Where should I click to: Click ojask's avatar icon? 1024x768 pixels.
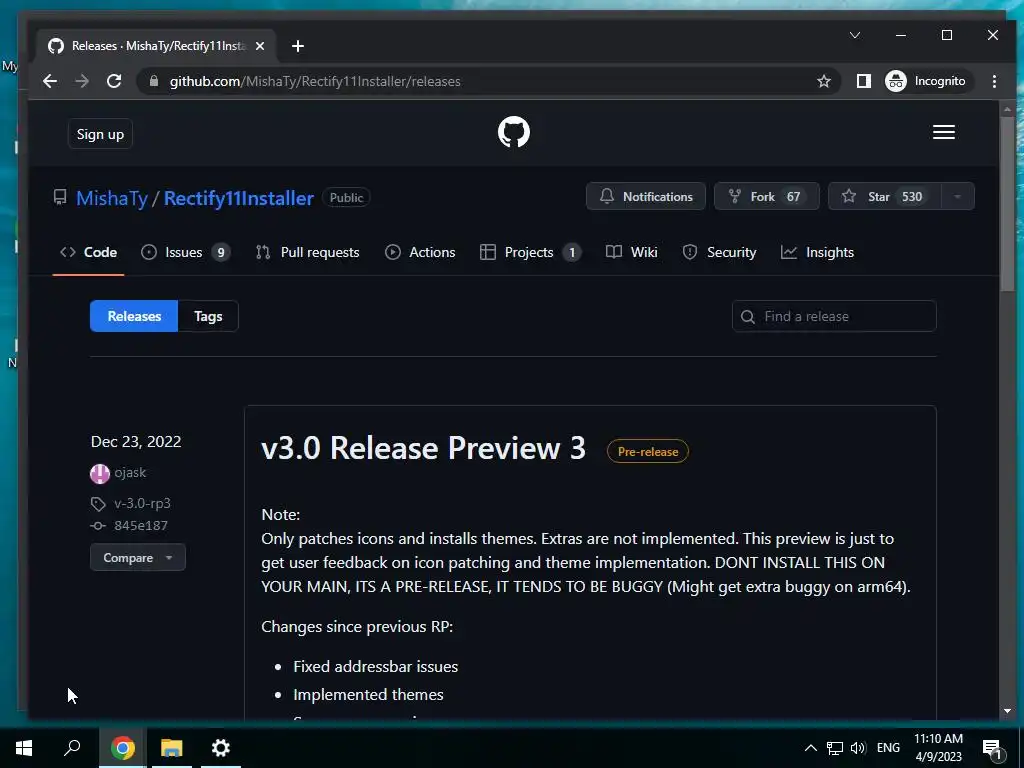pos(99,473)
